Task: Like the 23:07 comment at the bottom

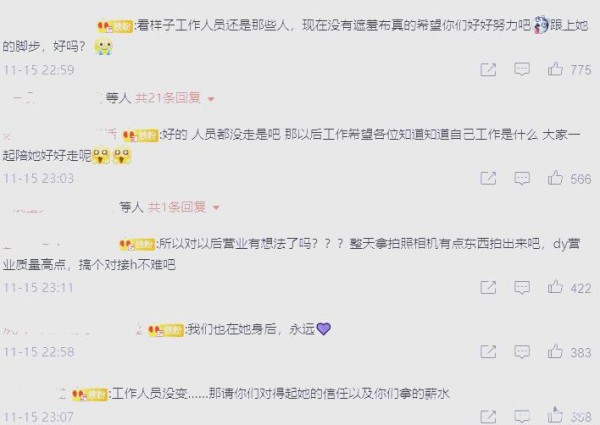Action: click(555, 415)
